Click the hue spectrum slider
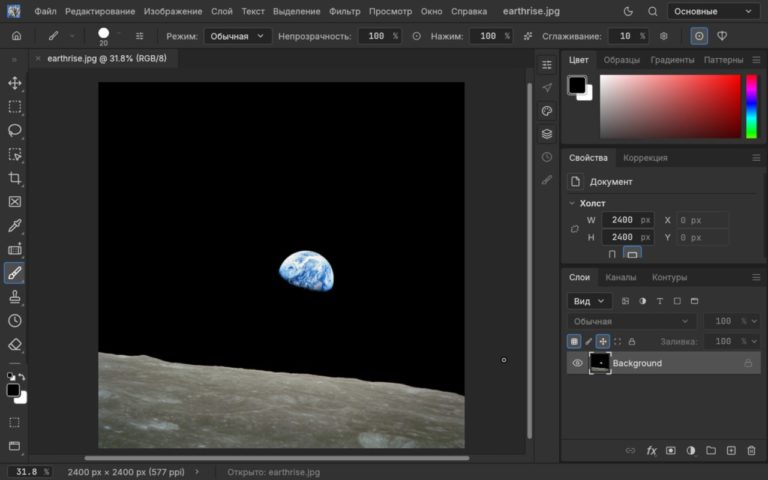 [751, 106]
